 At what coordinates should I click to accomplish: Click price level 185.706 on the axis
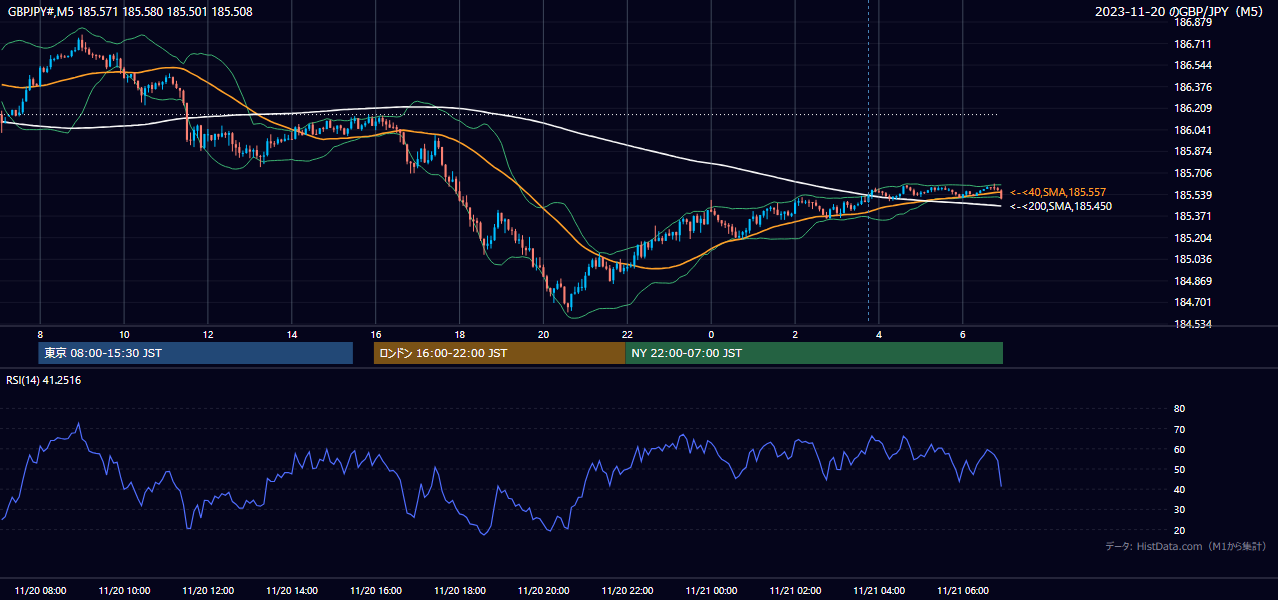(1193, 173)
